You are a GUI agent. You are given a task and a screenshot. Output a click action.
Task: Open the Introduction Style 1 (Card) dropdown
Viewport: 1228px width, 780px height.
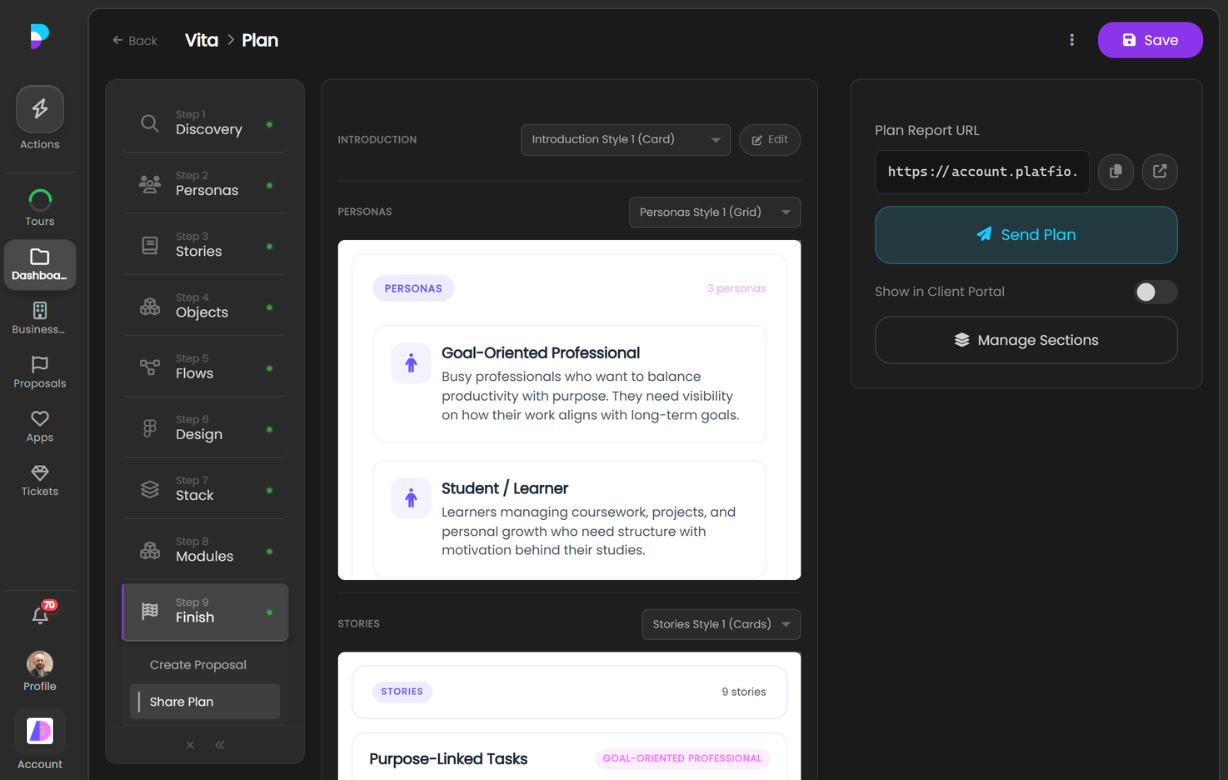pyautogui.click(x=625, y=140)
